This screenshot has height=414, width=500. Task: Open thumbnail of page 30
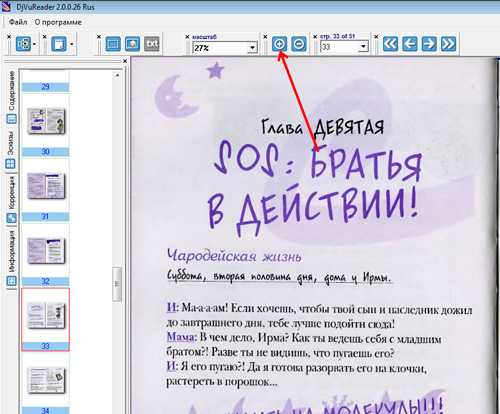pyautogui.click(x=46, y=121)
